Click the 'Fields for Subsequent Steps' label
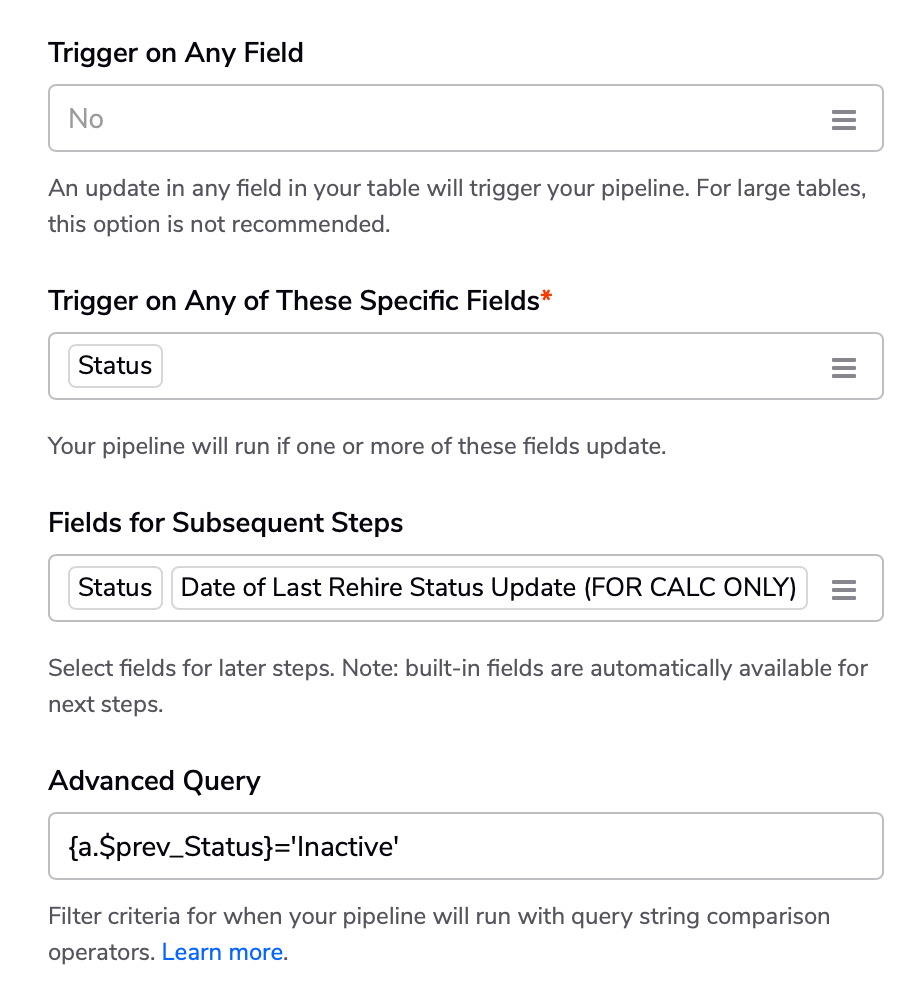The height and width of the screenshot is (994, 918). (226, 523)
